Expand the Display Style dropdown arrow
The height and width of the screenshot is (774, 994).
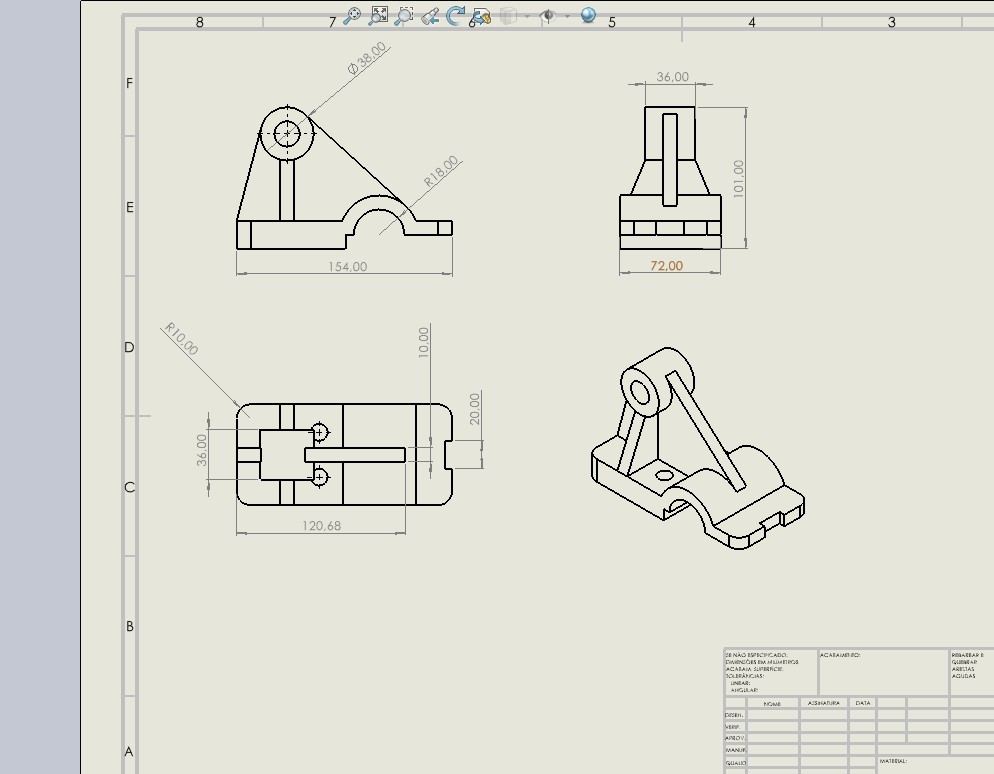526,16
